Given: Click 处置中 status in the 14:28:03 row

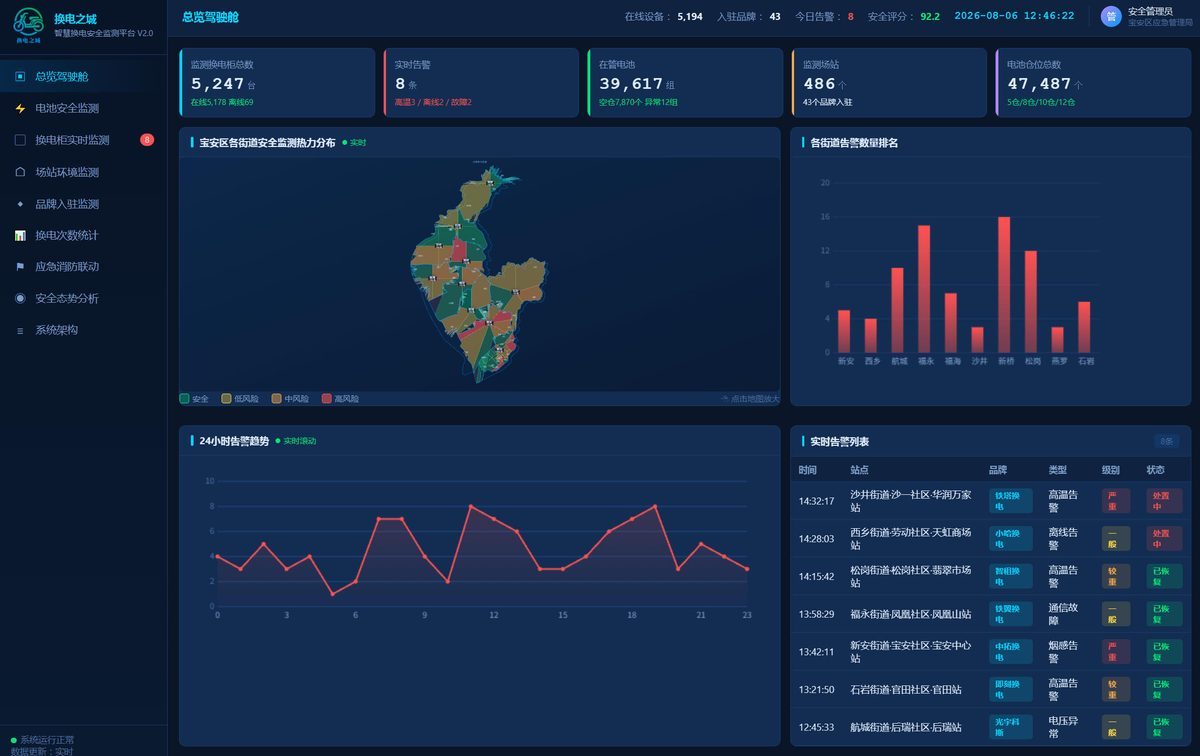Looking at the screenshot, I should [x=1164, y=539].
